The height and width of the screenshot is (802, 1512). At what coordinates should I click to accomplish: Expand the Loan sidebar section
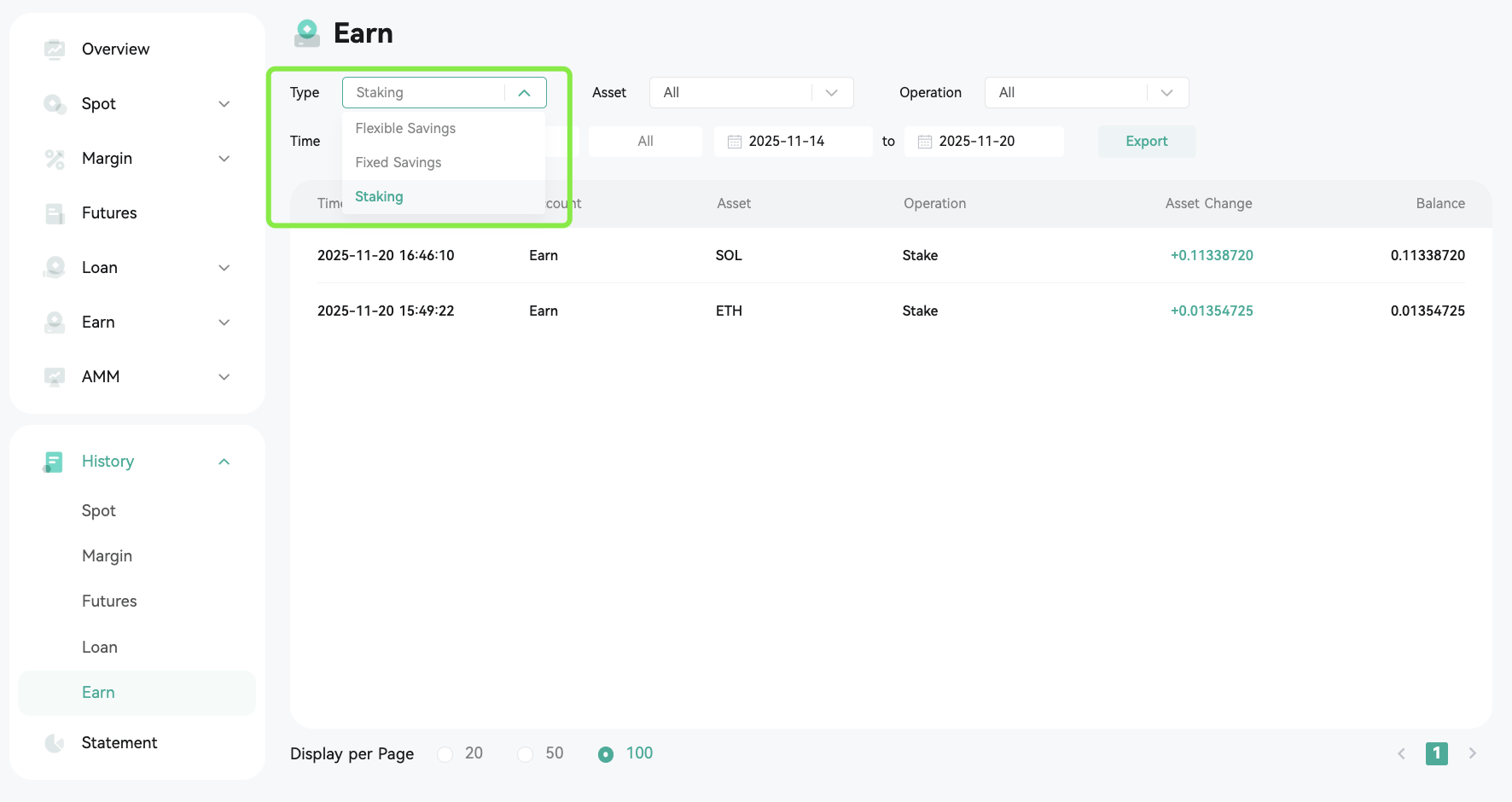[x=224, y=268]
